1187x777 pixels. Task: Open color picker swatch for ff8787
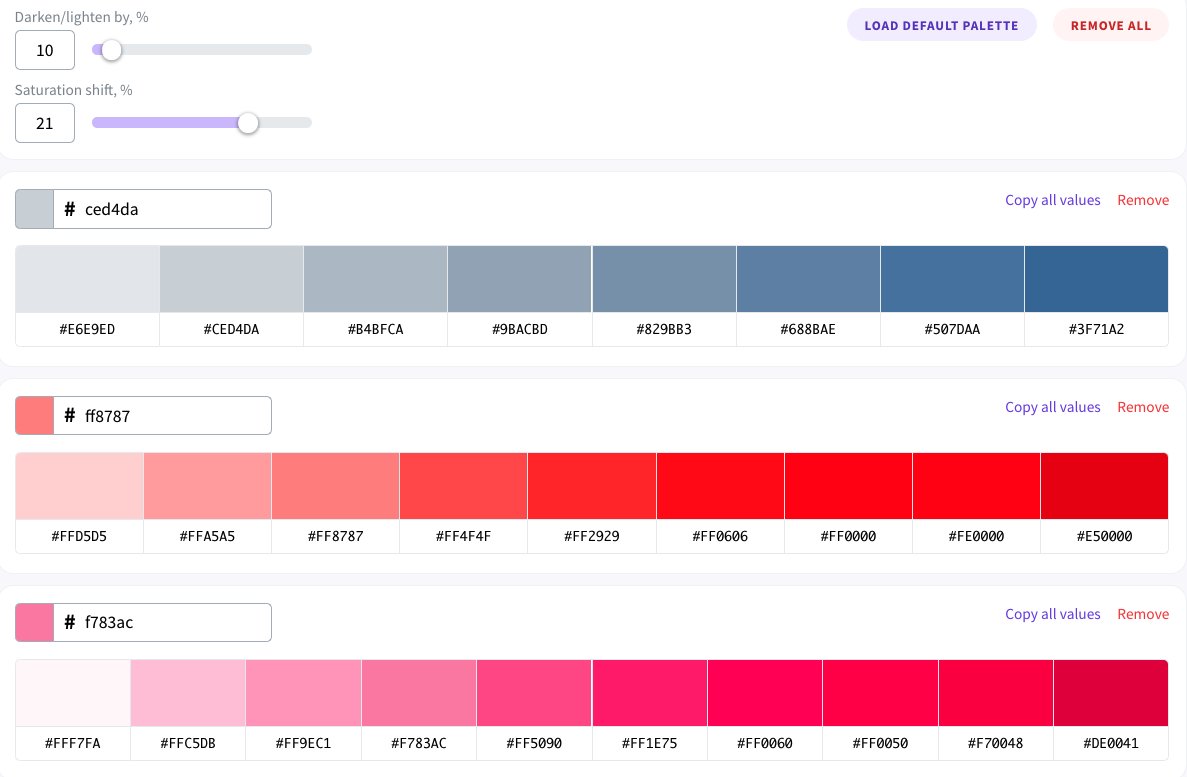[x=34, y=416]
